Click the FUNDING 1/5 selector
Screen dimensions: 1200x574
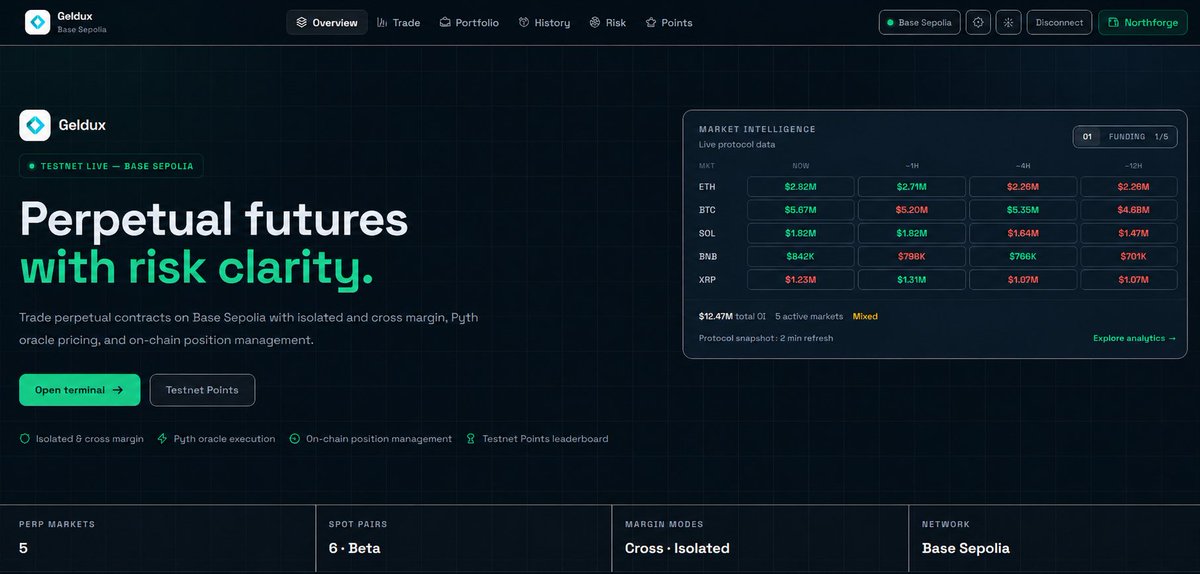click(x=1138, y=136)
